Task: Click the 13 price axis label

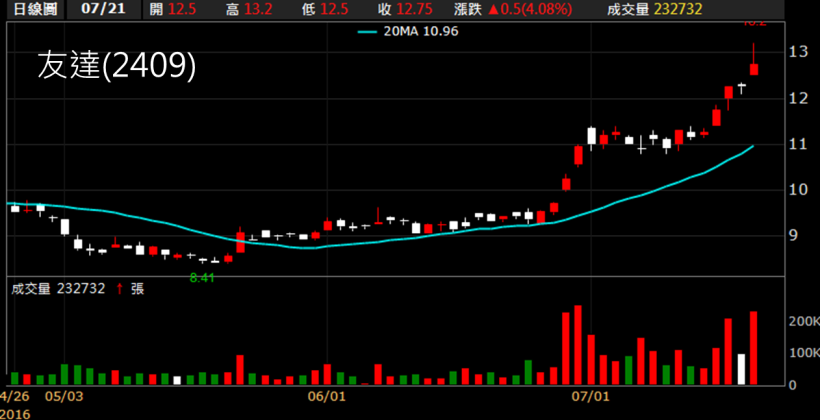Action: click(x=800, y=52)
